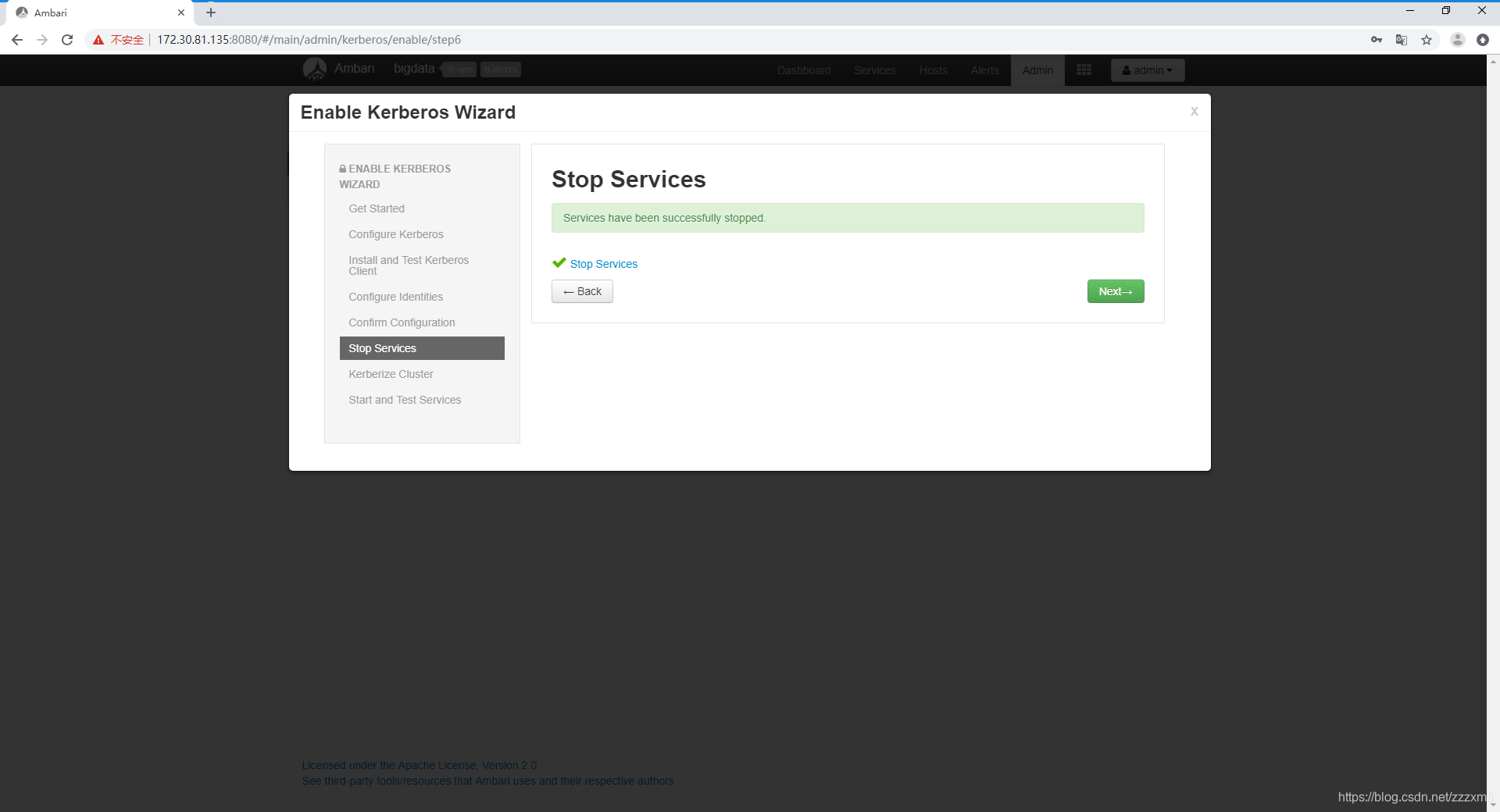Click the not secure warning icon

98,40
